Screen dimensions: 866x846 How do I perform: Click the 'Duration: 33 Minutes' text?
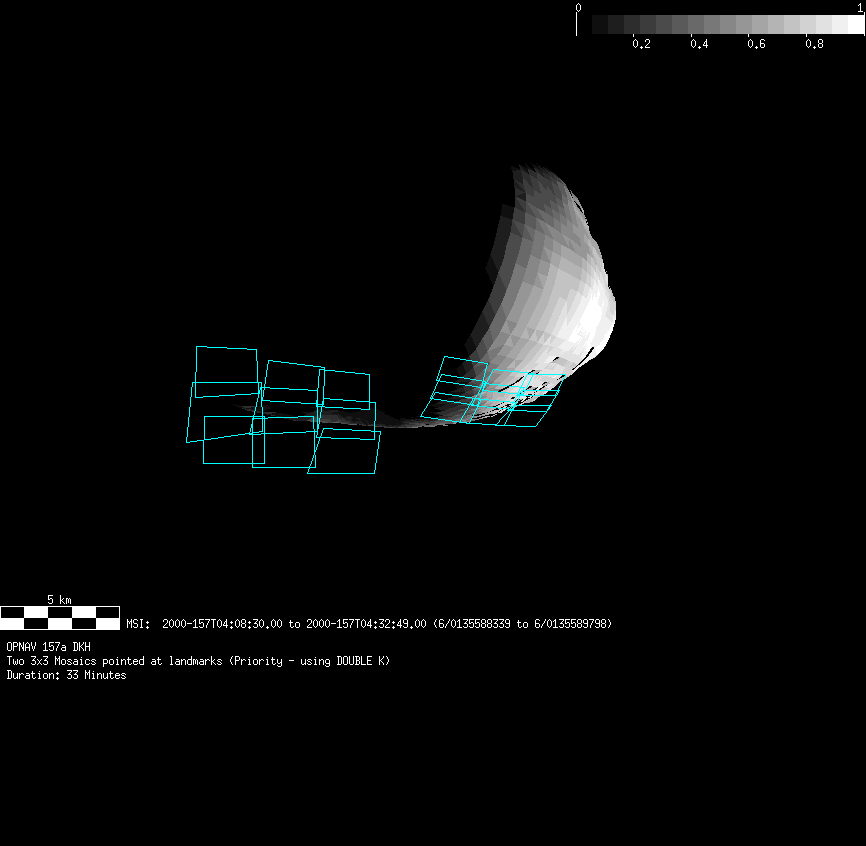pos(66,675)
